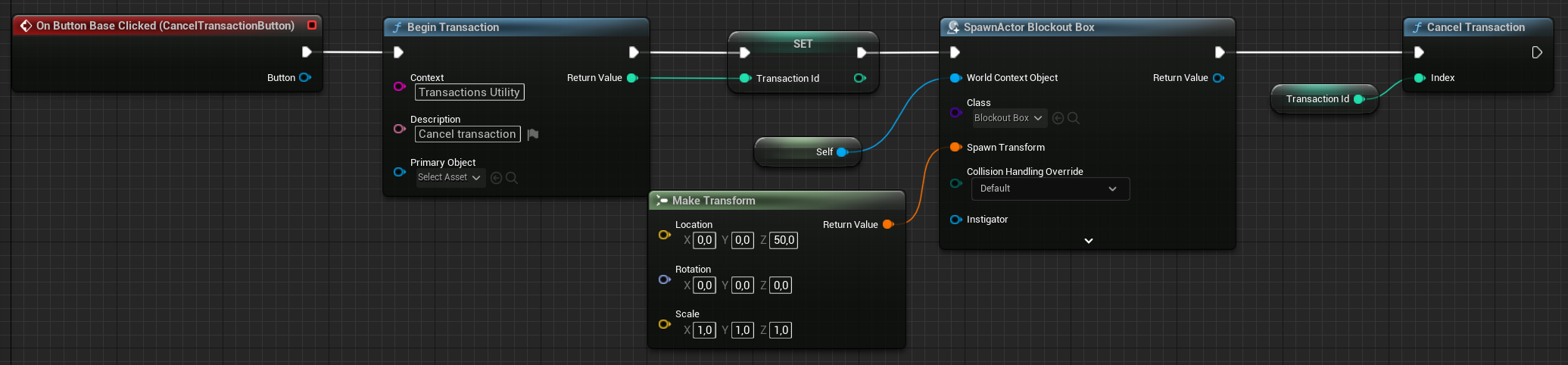Click the Location Z value field showing 50,0
This screenshot has width=1568, height=365.
(x=784, y=240)
